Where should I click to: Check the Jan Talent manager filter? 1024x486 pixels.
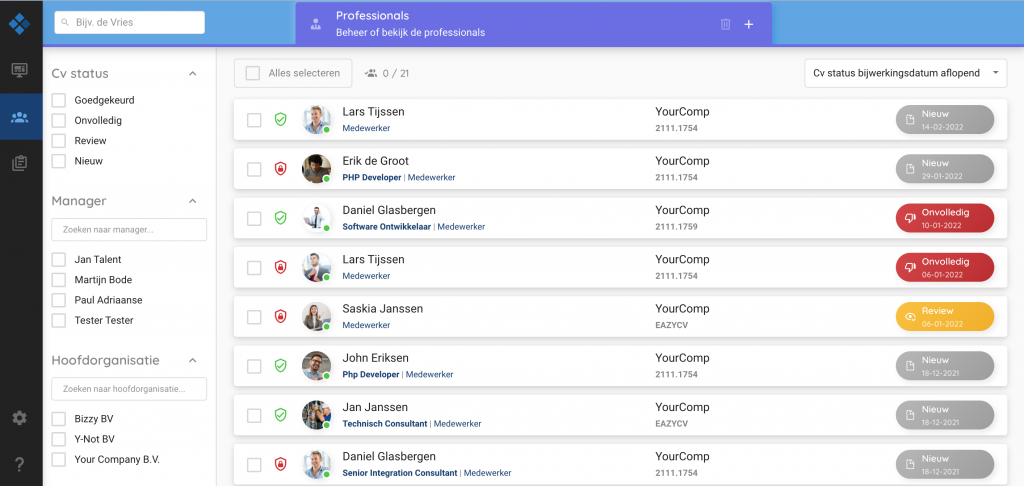point(59,260)
